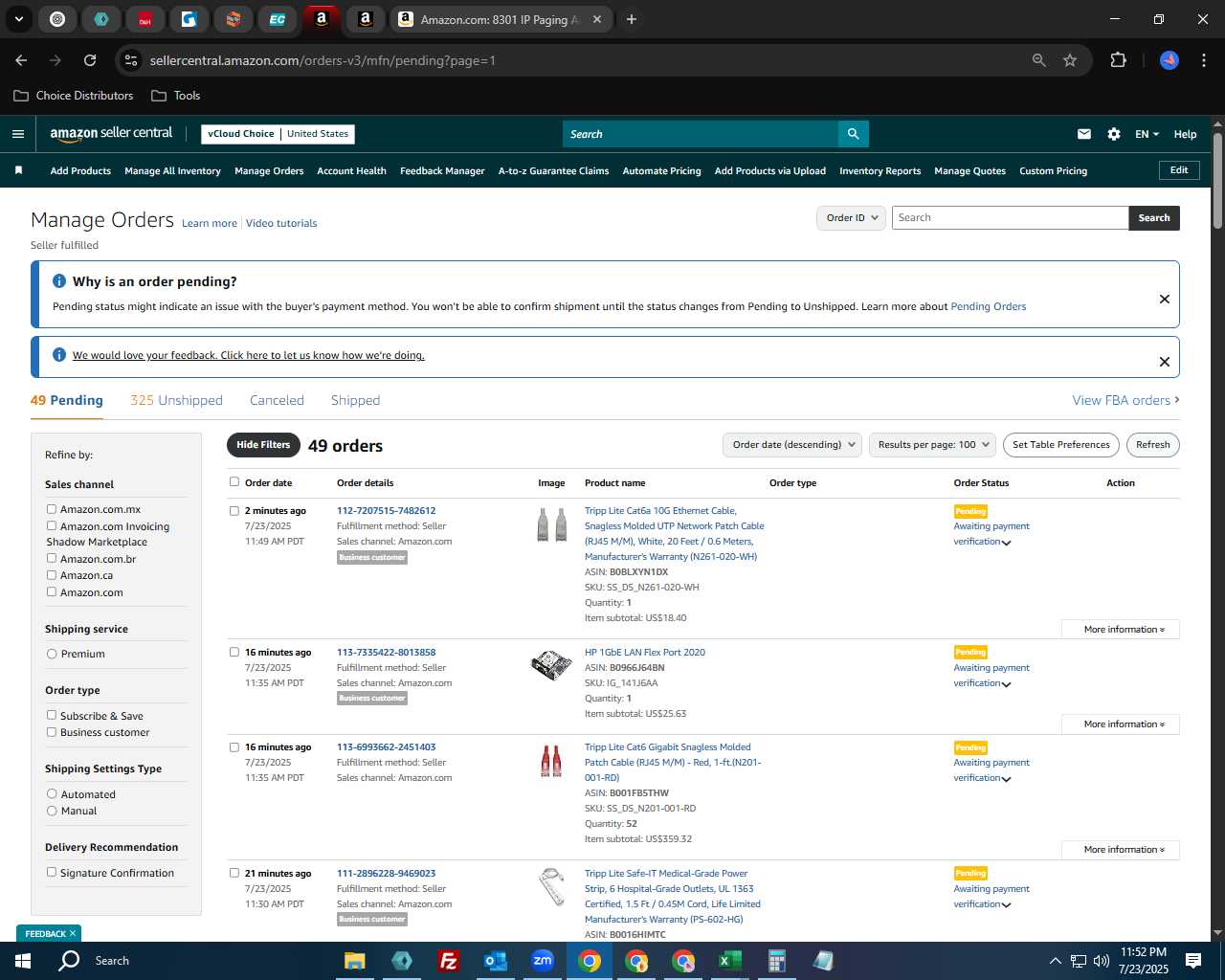Open Zoom from the taskbar
Screen dimensions: 1225x980
[543, 961]
